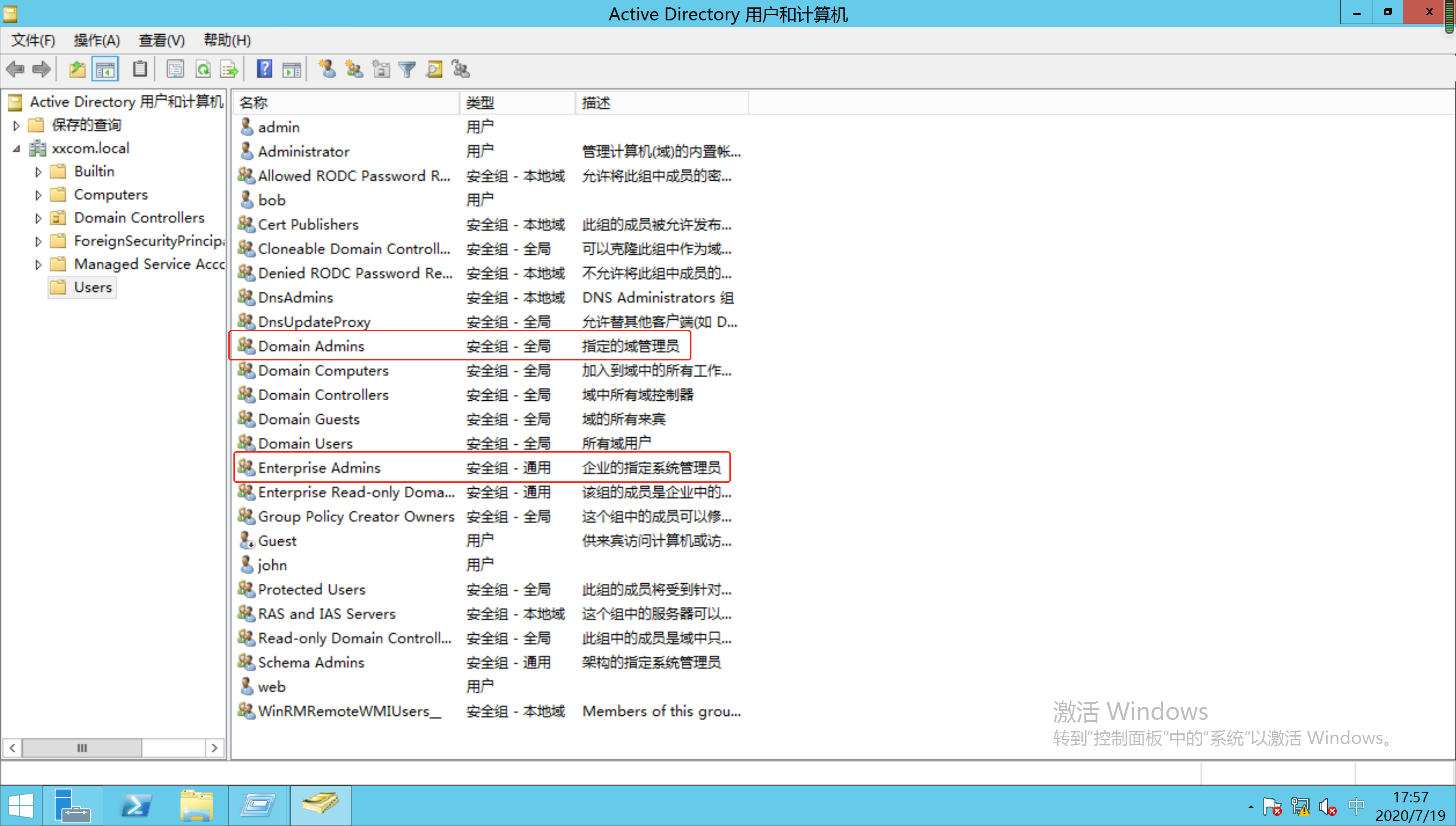Screen dimensions: 1456x826
Task: Click the Action Center flag tray icon
Action: point(1272,806)
